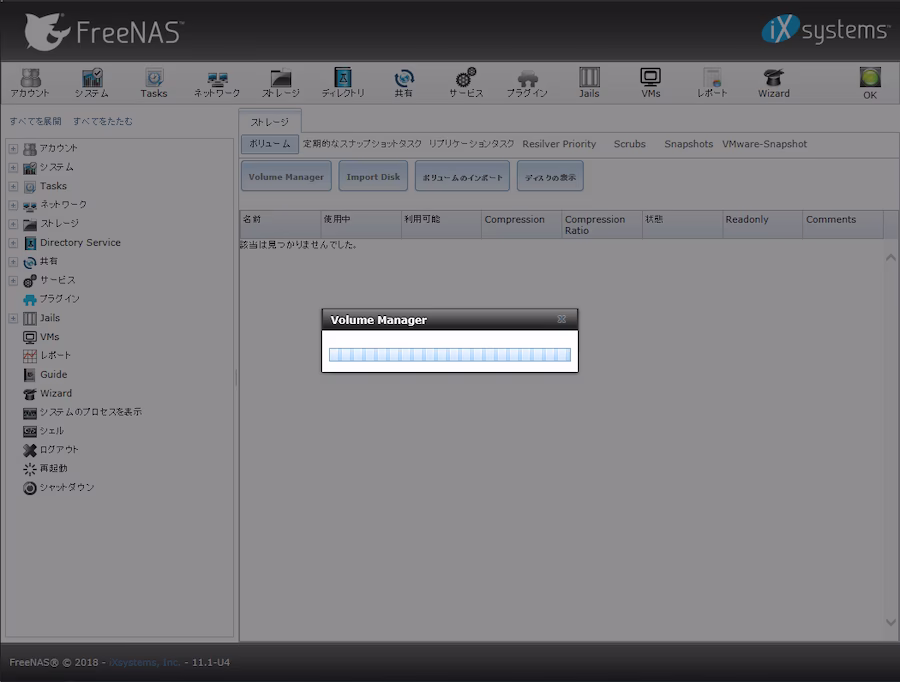900x682 pixels.
Task: Switch to the ストレージ tab
Action: point(270,122)
